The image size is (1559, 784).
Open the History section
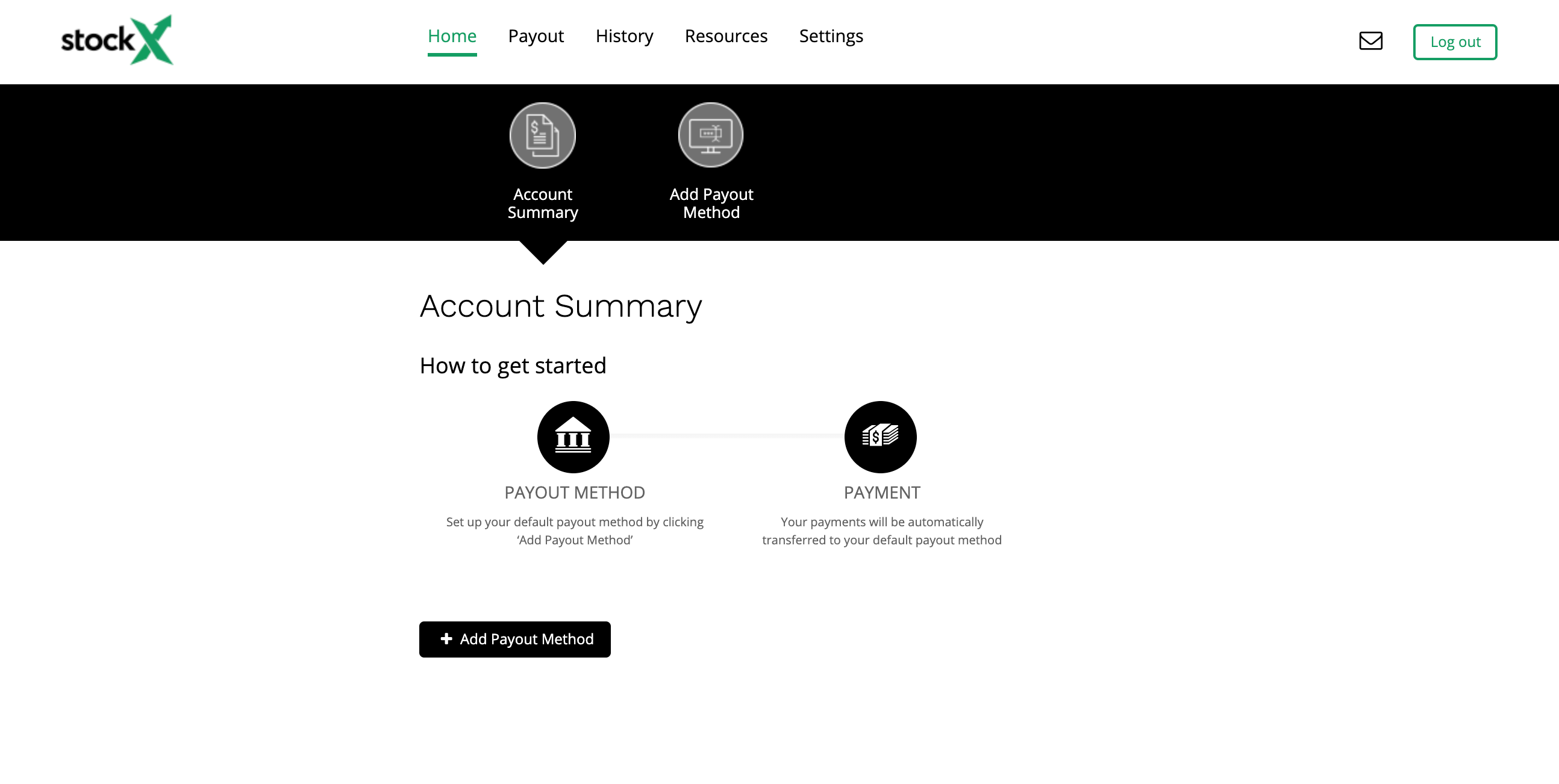pos(624,36)
